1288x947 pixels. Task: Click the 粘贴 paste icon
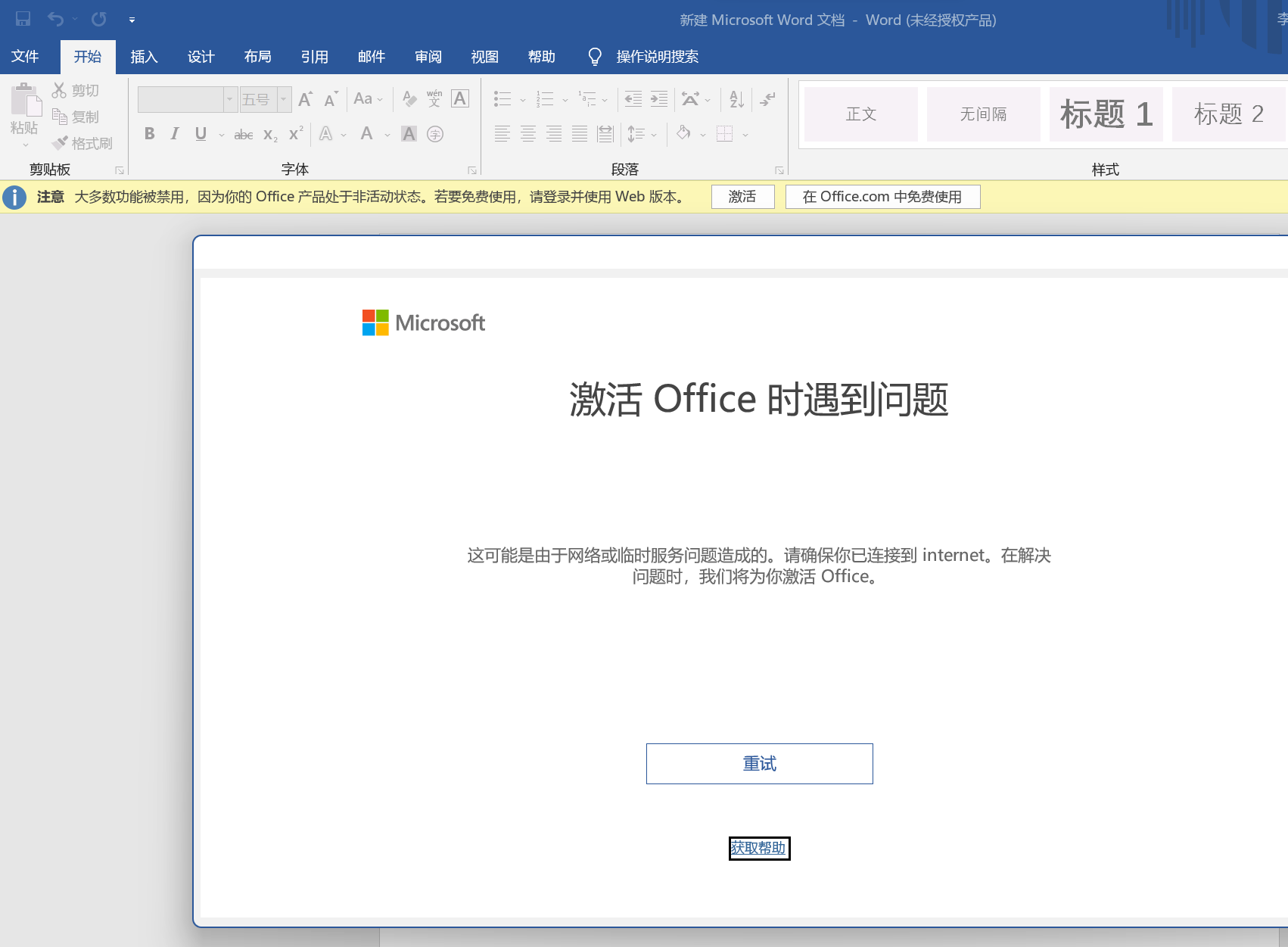(x=25, y=100)
